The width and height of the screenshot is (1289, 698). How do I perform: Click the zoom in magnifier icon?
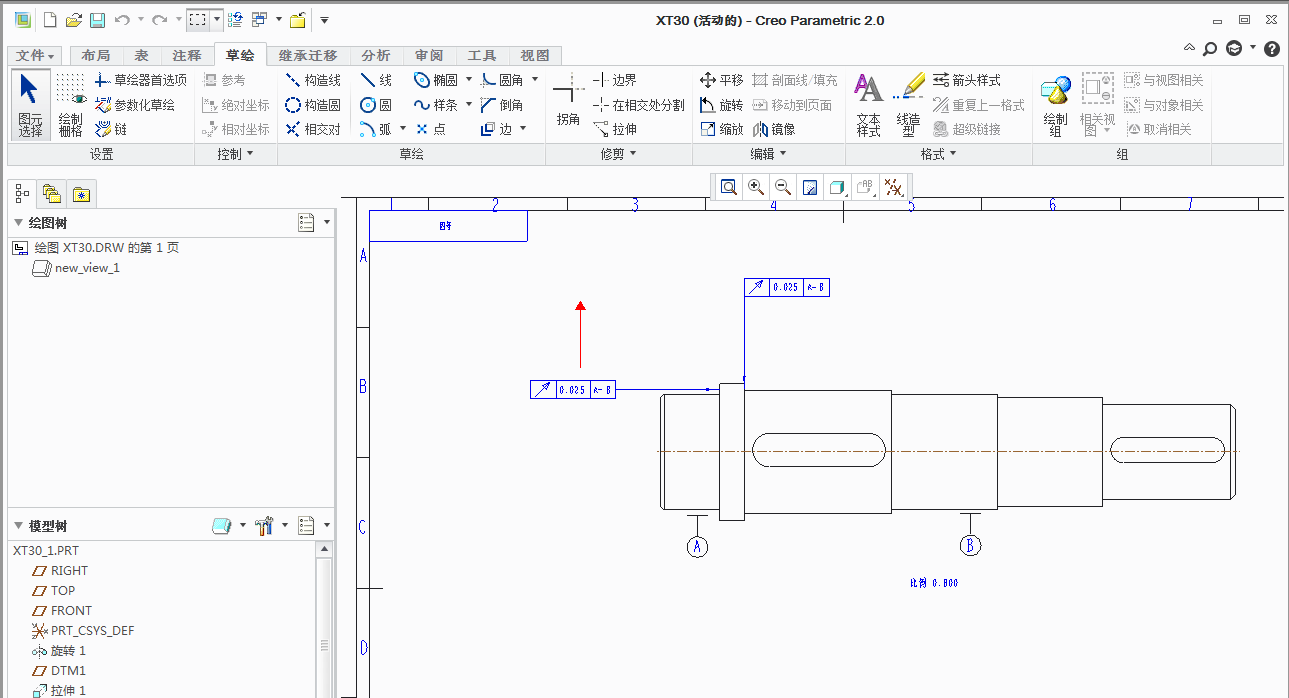[x=756, y=187]
